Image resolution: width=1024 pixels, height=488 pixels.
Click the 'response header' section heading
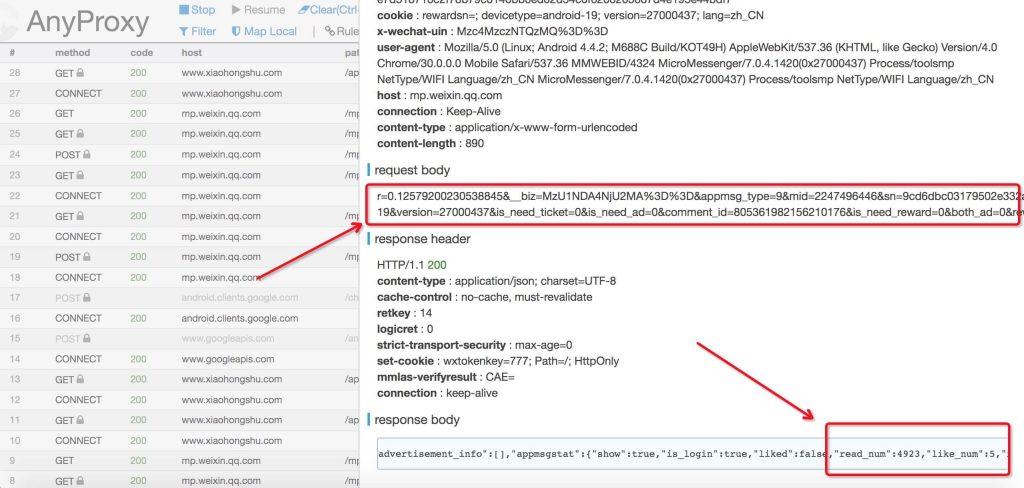point(422,239)
